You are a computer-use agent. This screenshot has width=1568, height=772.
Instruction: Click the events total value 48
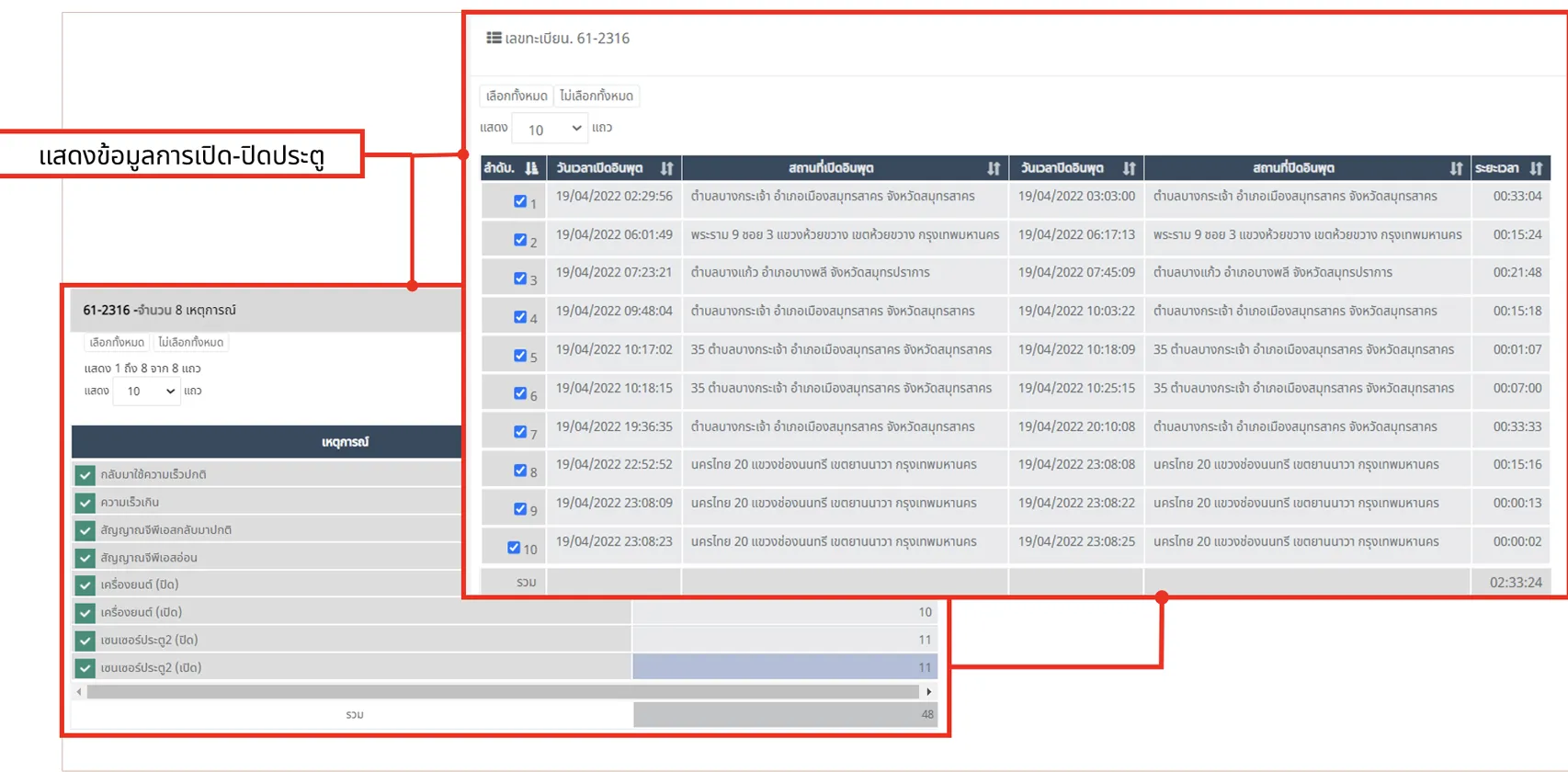(x=927, y=714)
